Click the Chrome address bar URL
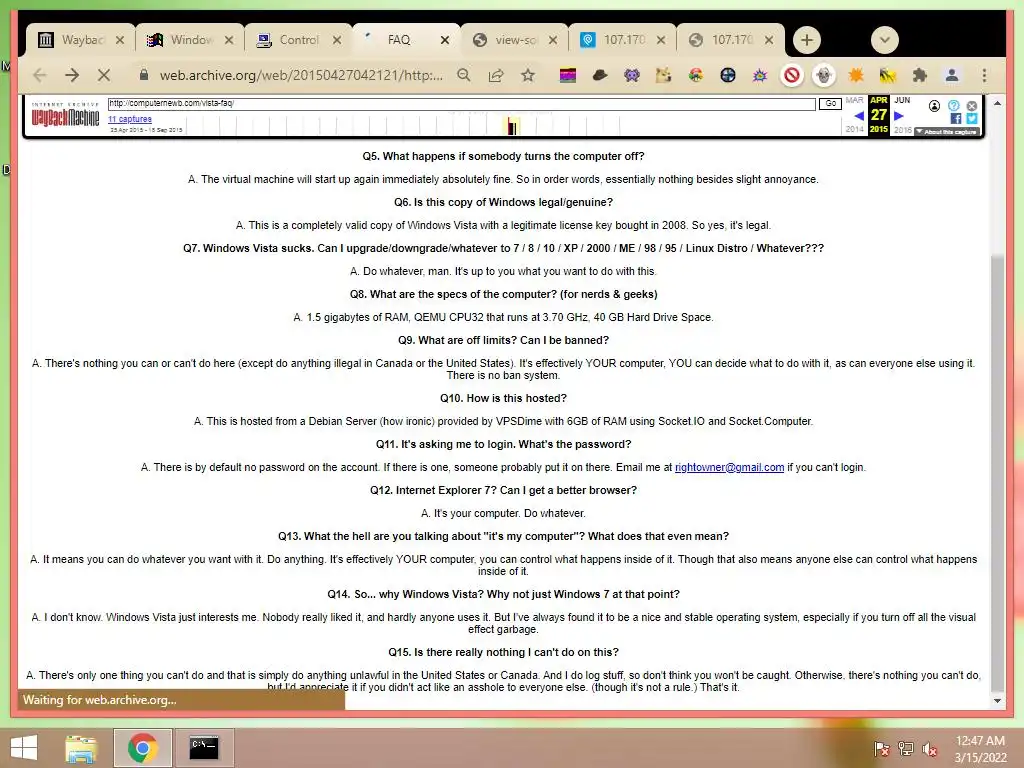Screen dimensions: 1024x768 [301, 75]
